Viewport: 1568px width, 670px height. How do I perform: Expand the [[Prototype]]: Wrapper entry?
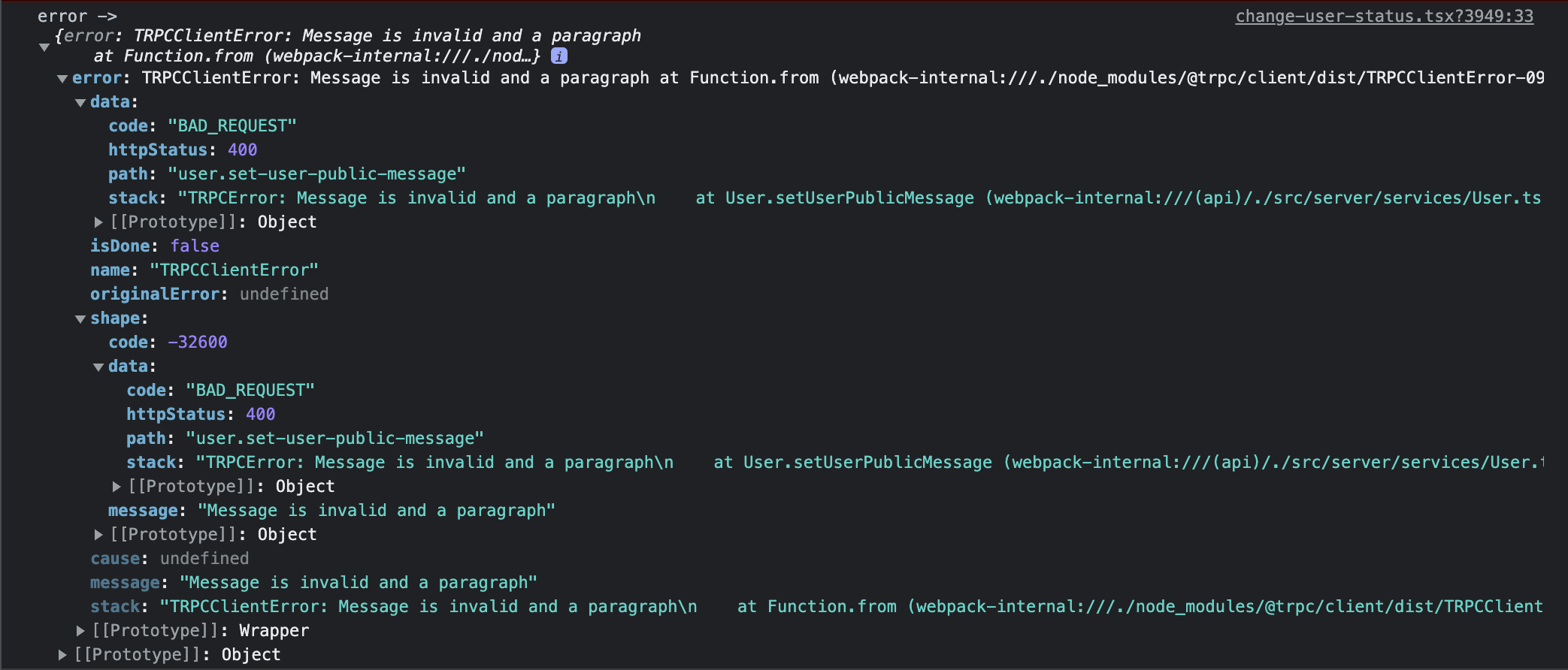(x=80, y=631)
